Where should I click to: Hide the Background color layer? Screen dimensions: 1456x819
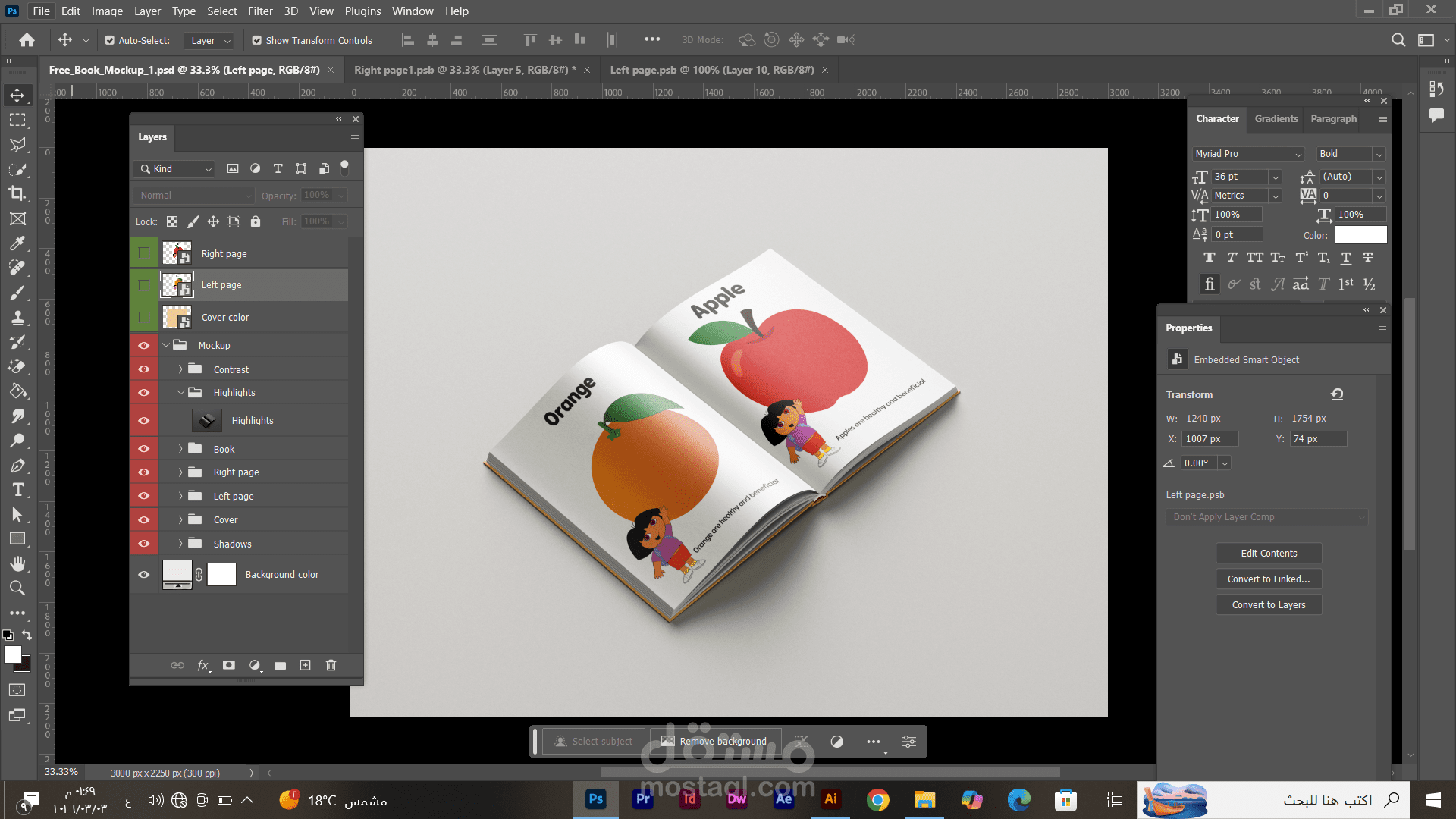click(143, 575)
